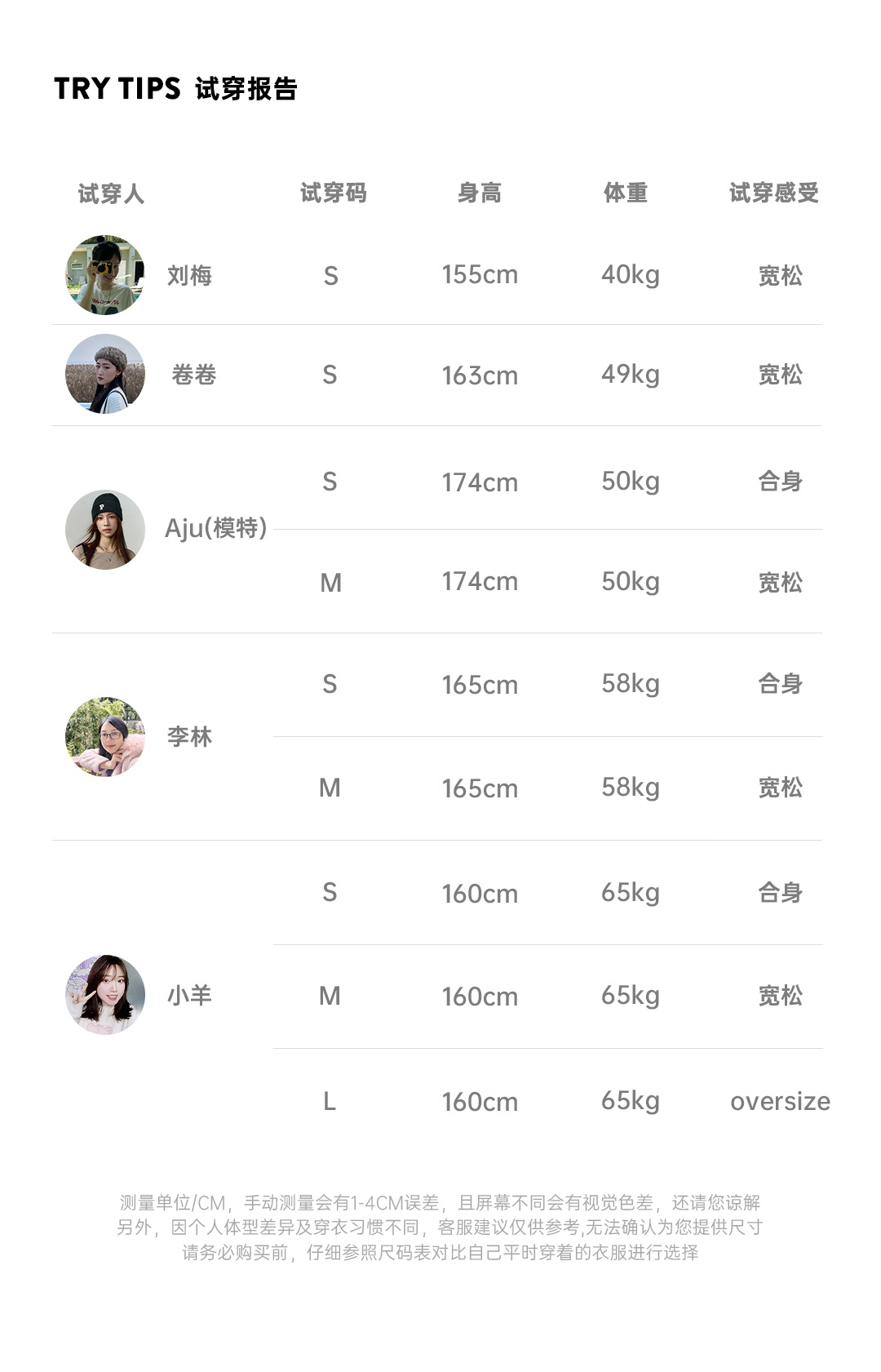This screenshot has width=881, height=1372.
Task: Click the 身高 column header
Action: point(479,193)
